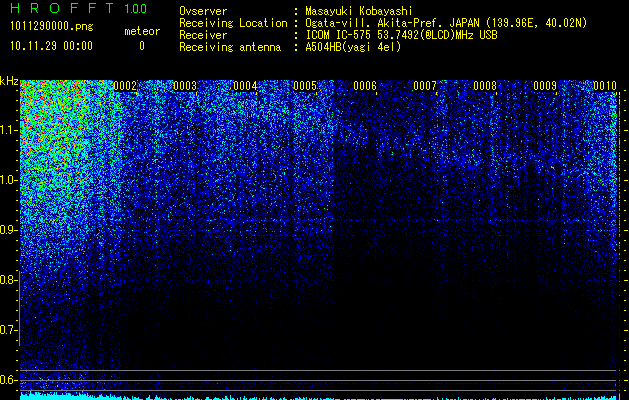This screenshot has width=629, height=400.
Task: Select the filename 1011290000.png
Action: click(51, 26)
